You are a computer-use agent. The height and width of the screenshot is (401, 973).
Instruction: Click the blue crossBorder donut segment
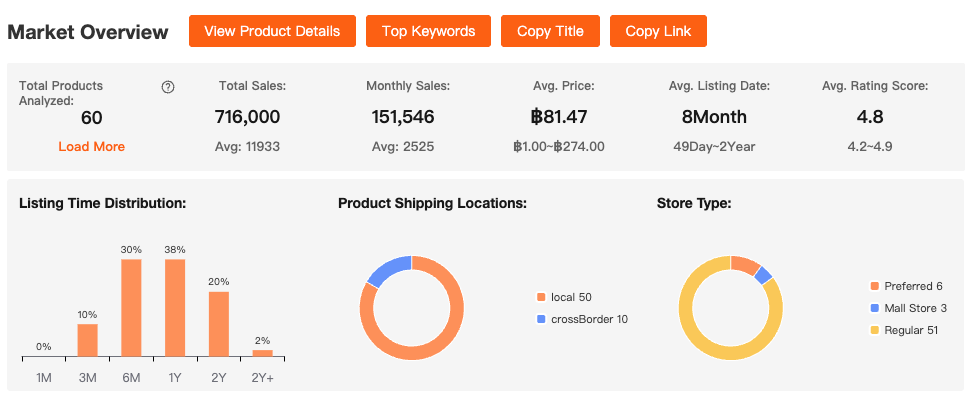[389, 268]
